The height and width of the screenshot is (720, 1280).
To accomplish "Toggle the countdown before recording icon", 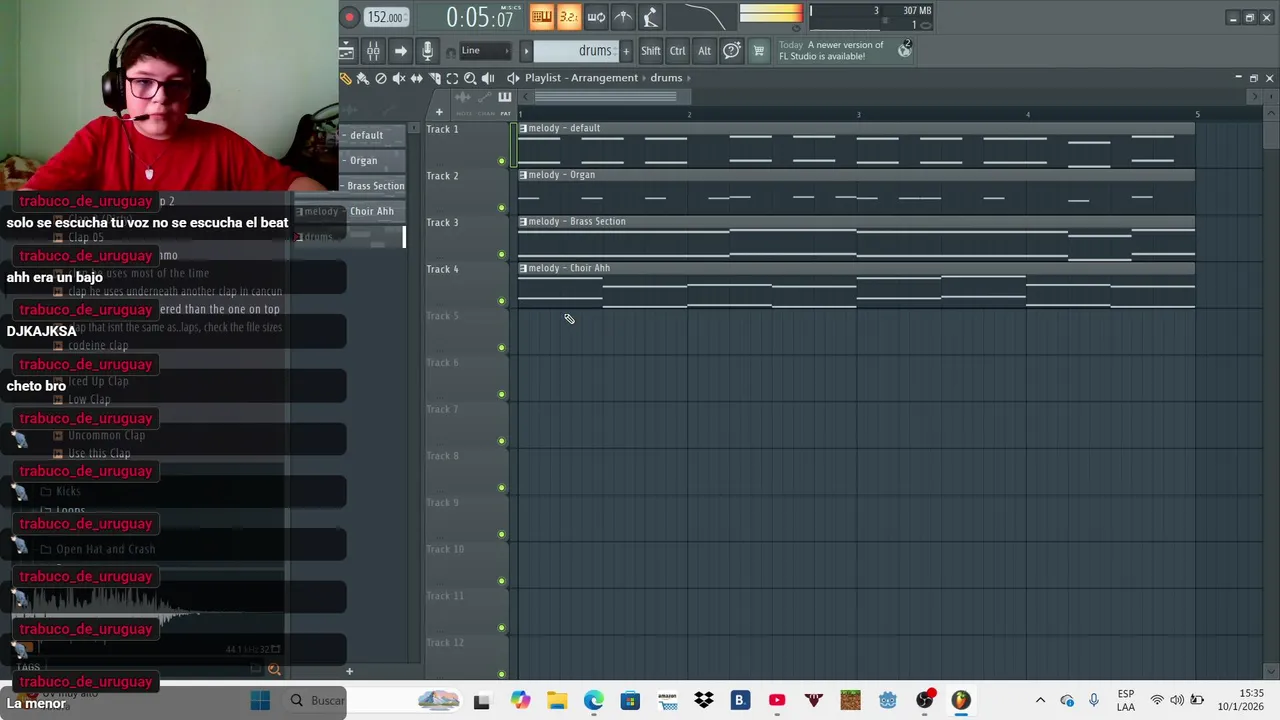I will point(568,16).
